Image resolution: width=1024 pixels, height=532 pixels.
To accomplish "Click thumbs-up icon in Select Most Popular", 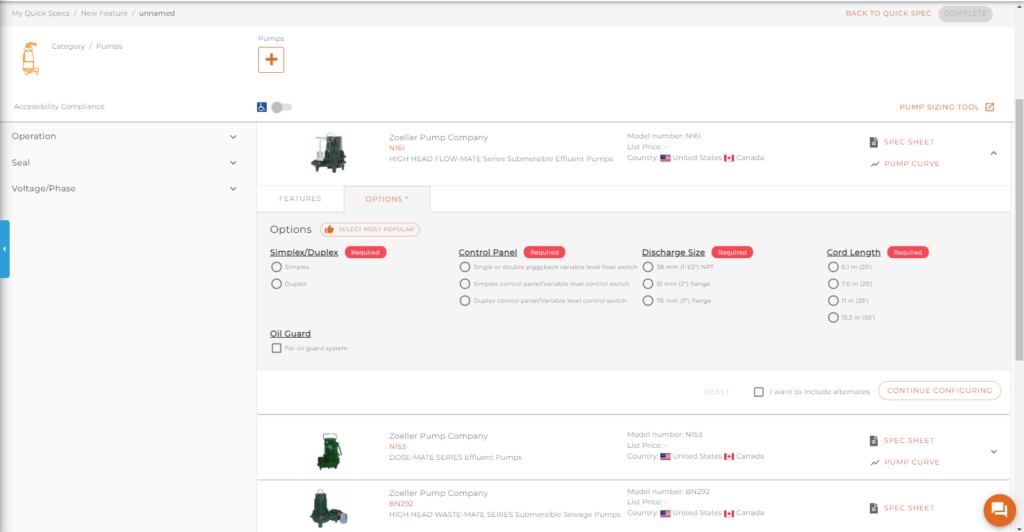I will pos(329,229).
